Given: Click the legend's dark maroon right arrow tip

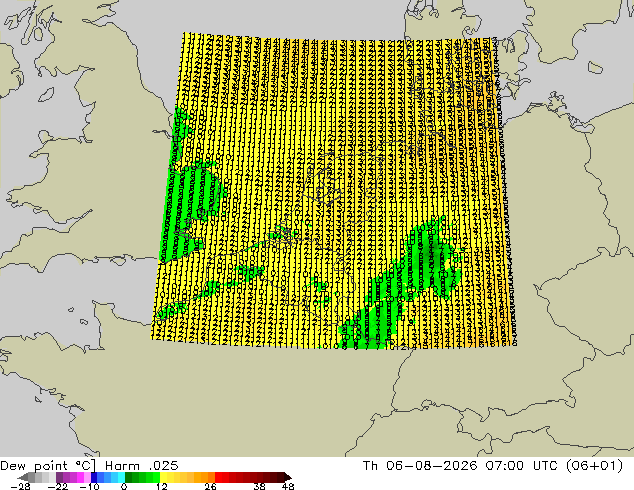Looking at the screenshot, I should click(288, 477).
